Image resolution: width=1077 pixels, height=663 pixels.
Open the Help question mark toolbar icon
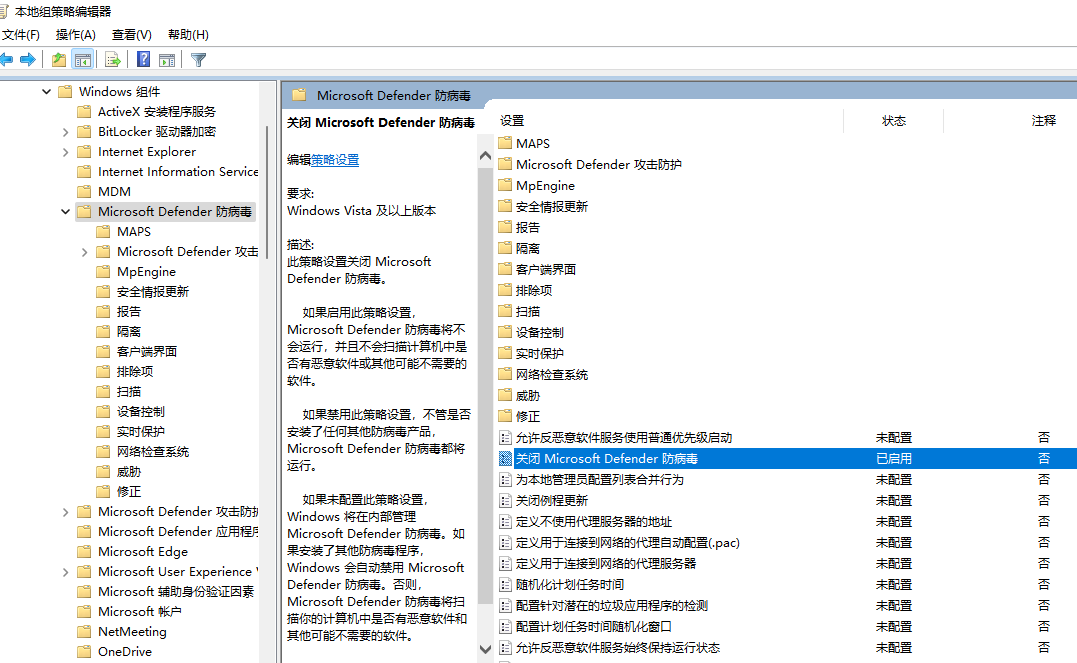144,60
